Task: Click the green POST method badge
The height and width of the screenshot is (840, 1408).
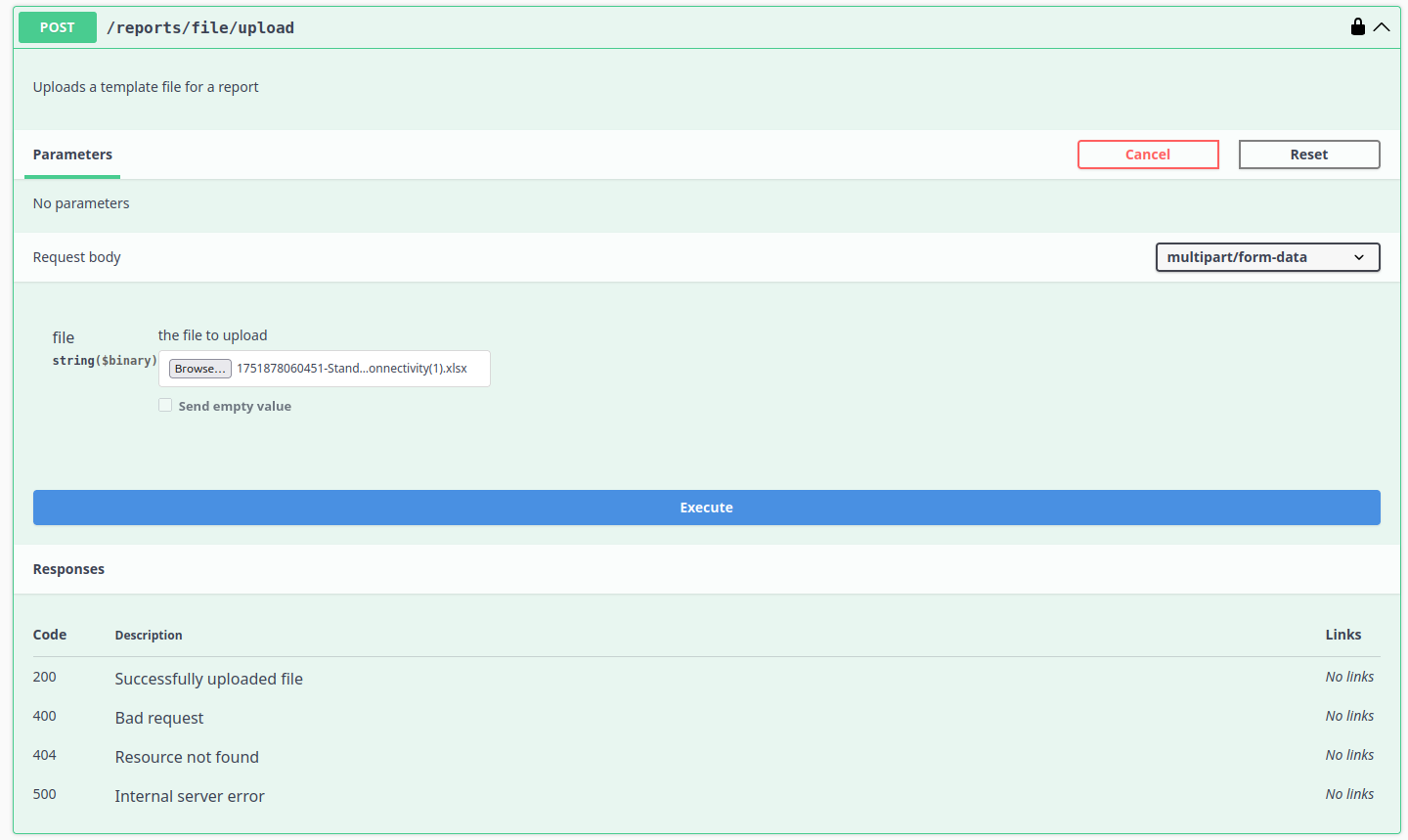Action: [x=57, y=27]
